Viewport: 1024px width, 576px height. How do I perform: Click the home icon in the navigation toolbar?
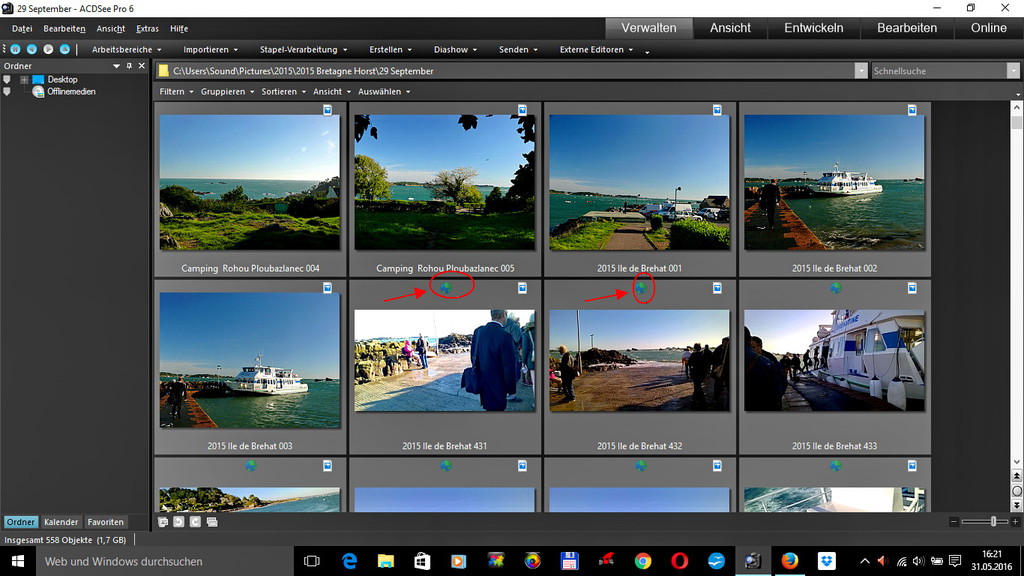click(x=15, y=49)
